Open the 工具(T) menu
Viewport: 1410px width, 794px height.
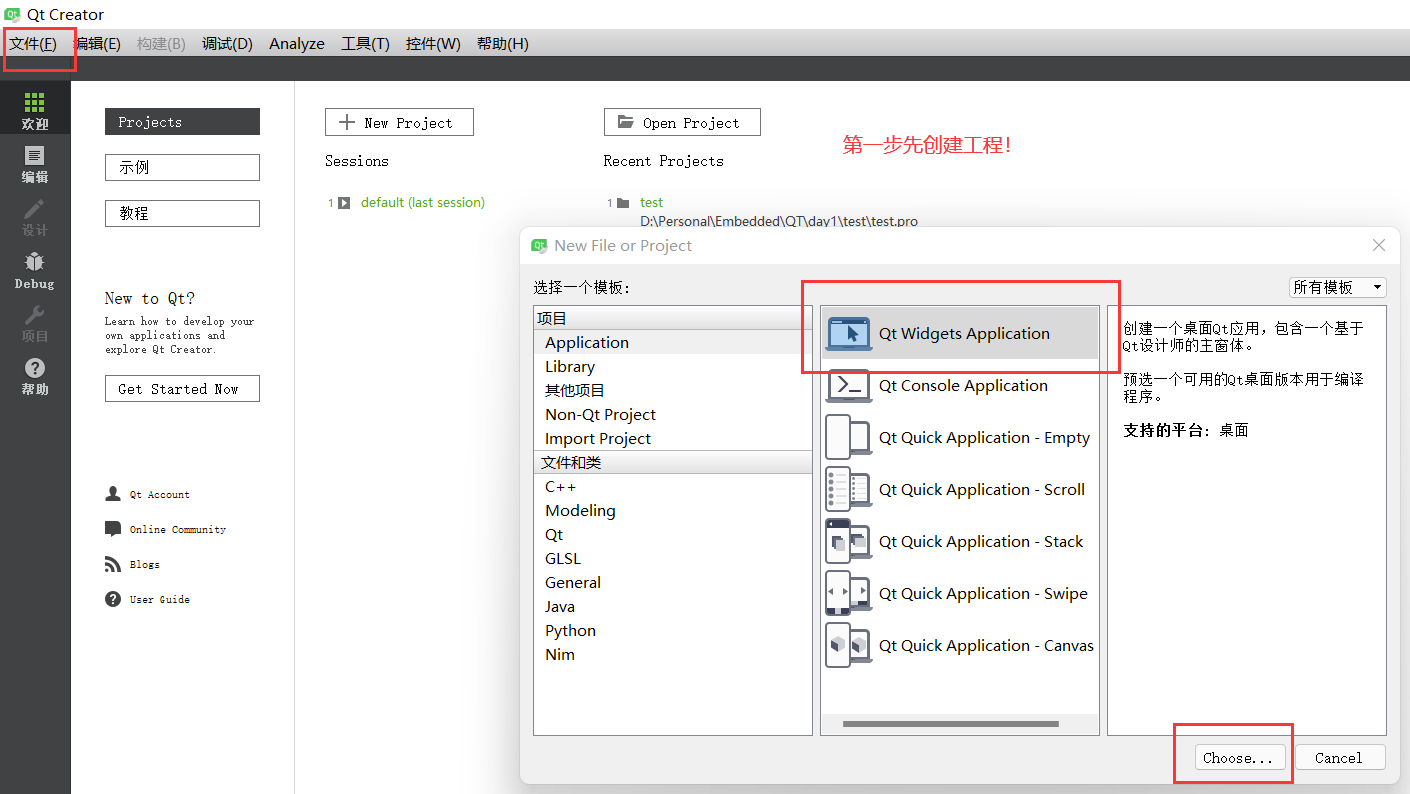pyautogui.click(x=365, y=44)
